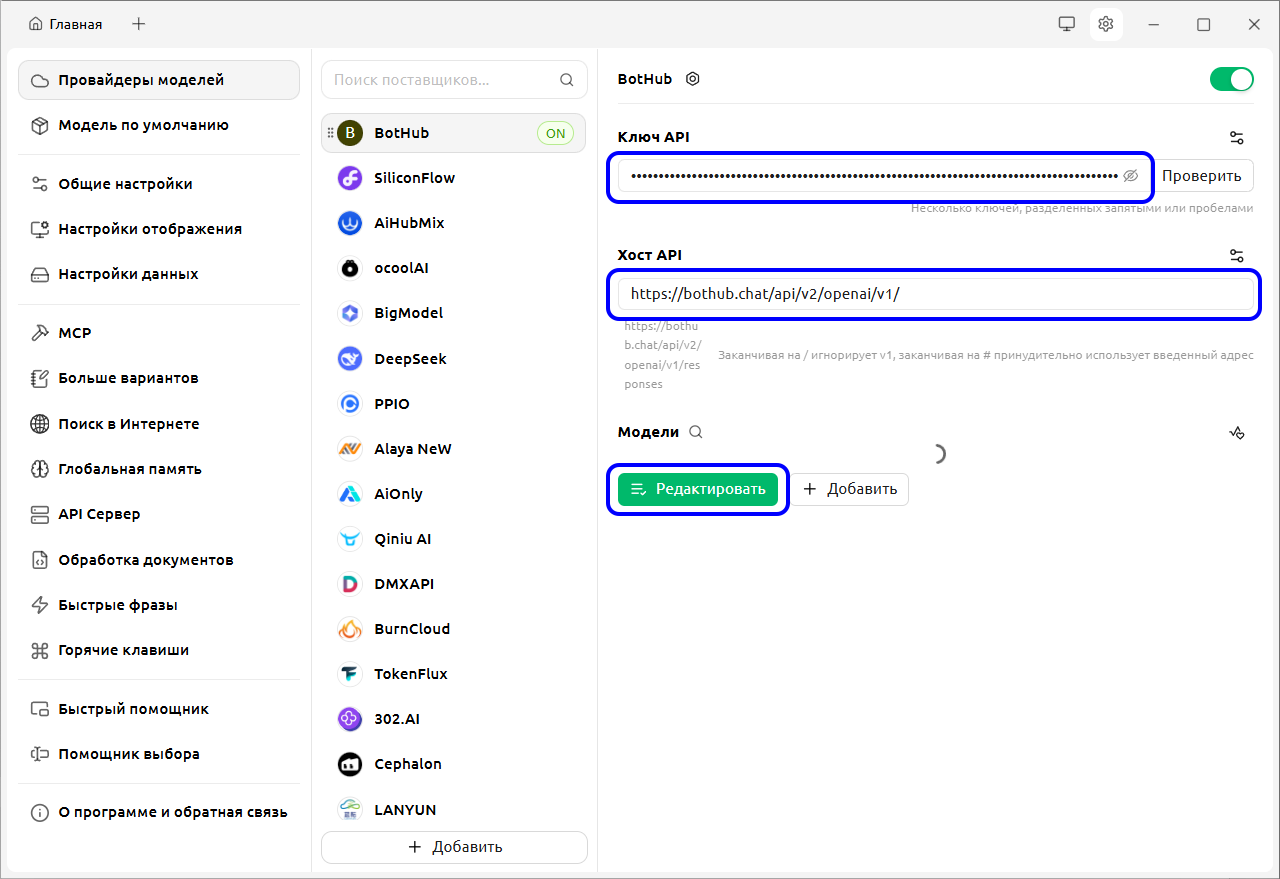Click the green Редактировать models button
Screen dimensions: 1280x879
click(697, 489)
